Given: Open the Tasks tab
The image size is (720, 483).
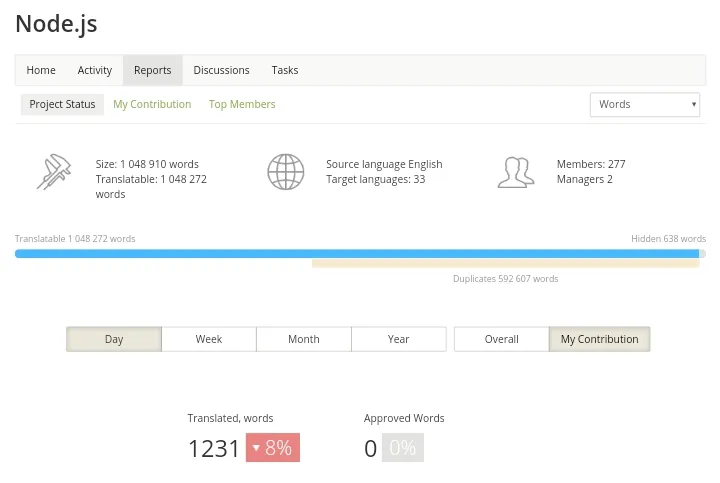Looking at the screenshot, I should pyautogui.click(x=285, y=70).
